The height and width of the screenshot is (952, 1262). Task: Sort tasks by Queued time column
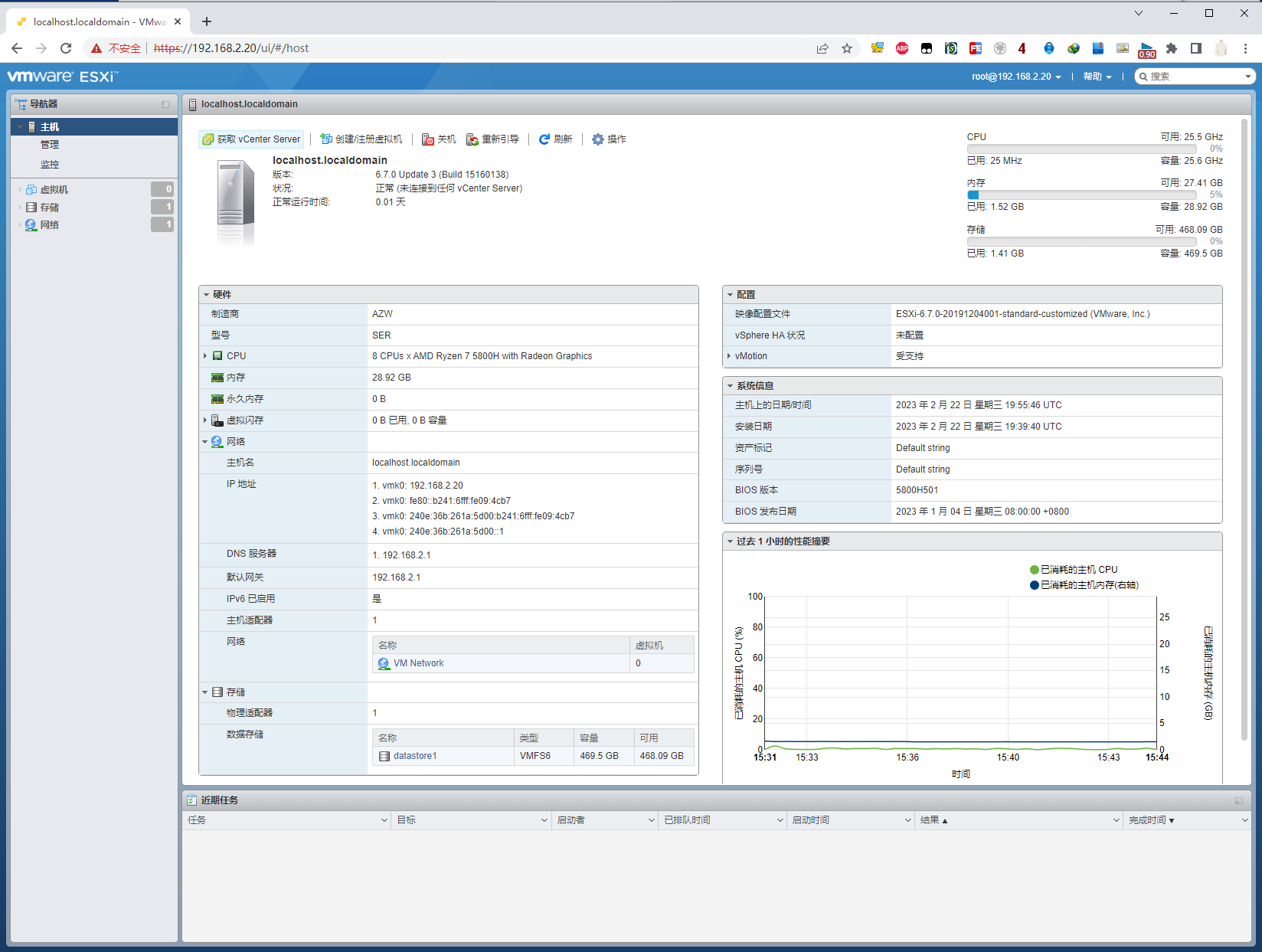tap(722, 820)
